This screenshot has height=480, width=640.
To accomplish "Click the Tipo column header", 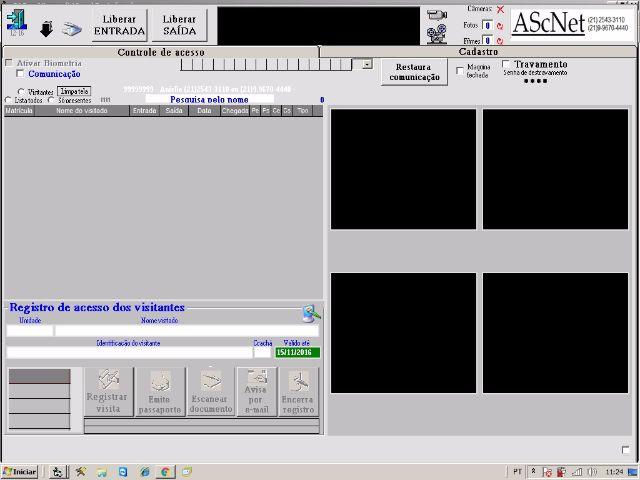I will (302, 111).
